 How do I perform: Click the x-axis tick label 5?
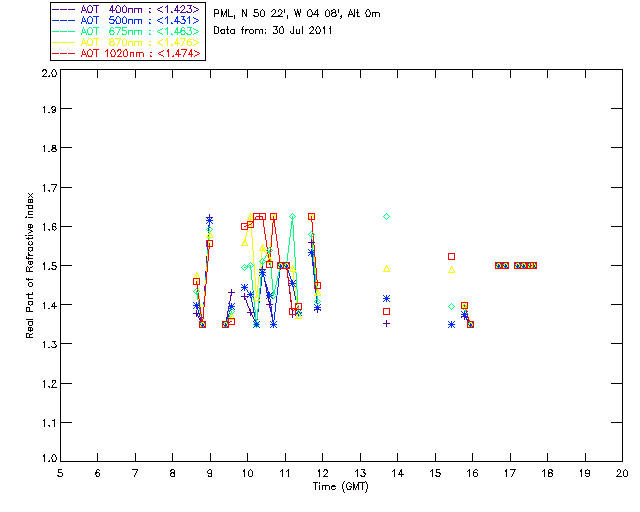[x=60, y=473]
